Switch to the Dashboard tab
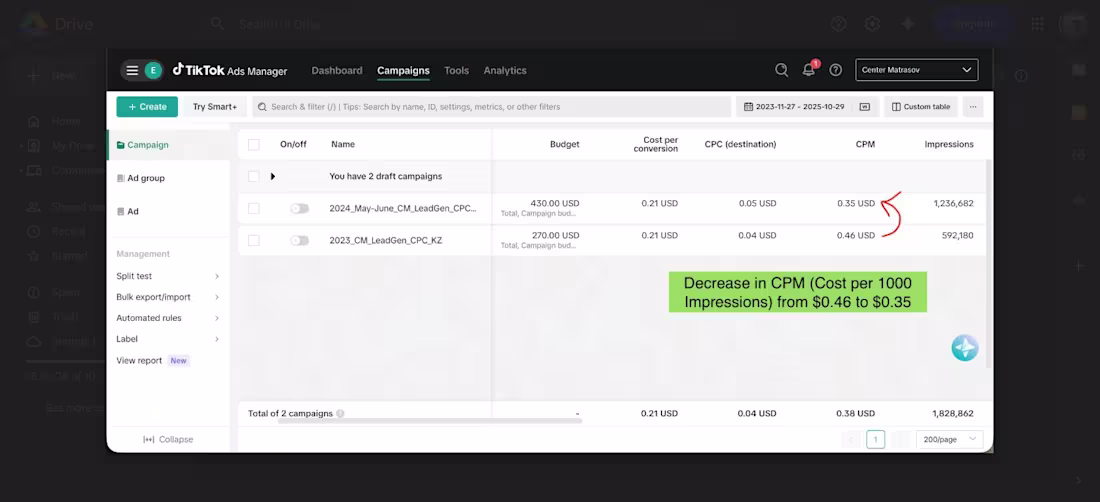 pos(337,70)
